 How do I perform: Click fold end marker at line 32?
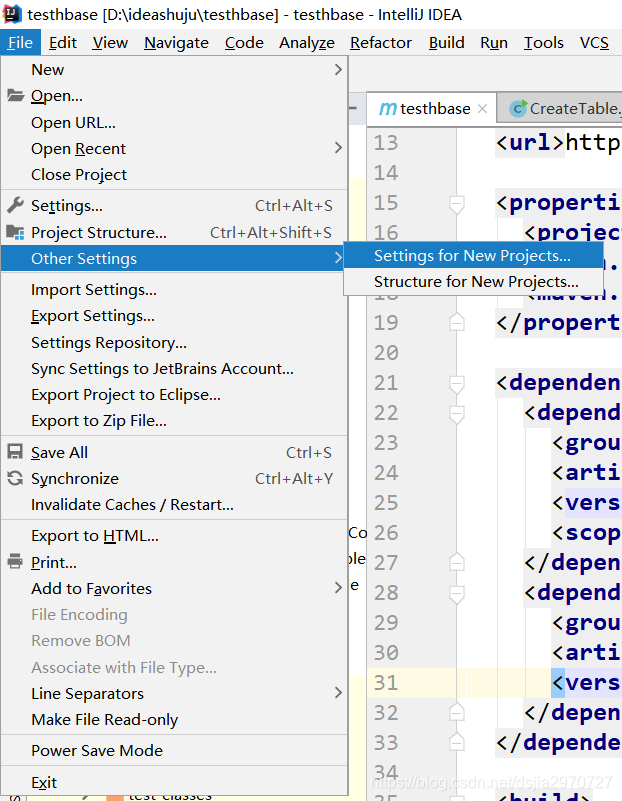(x=457, y=712)
